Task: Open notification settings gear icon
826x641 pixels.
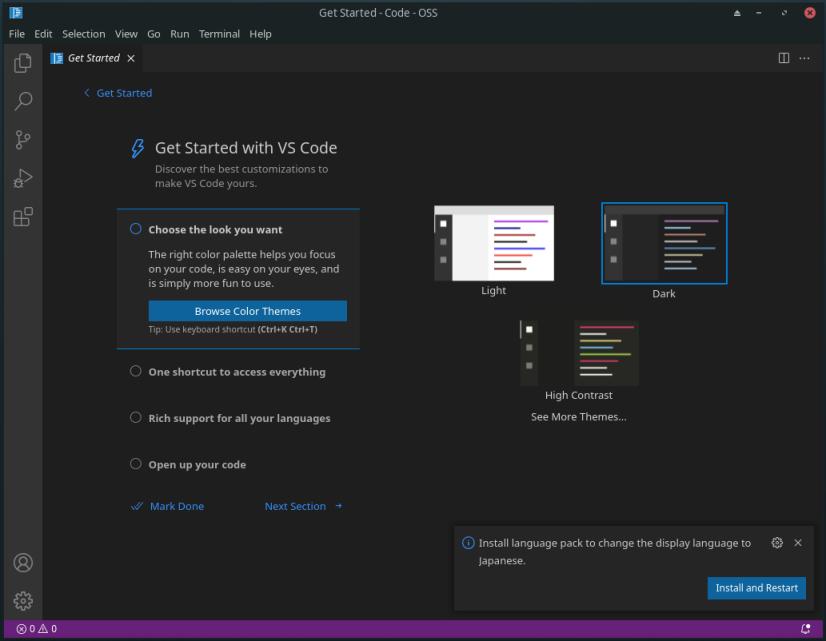Action: click(x=777, y=543)
